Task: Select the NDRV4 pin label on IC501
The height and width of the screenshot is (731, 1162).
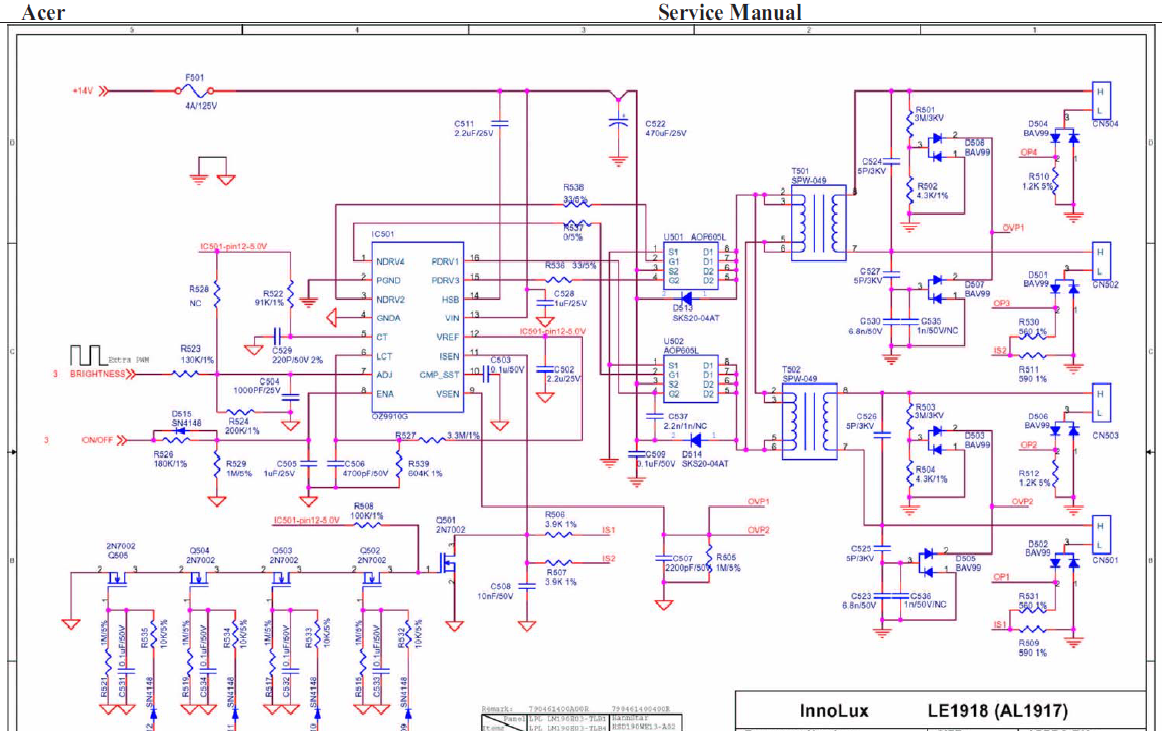Action: [390, 262]
